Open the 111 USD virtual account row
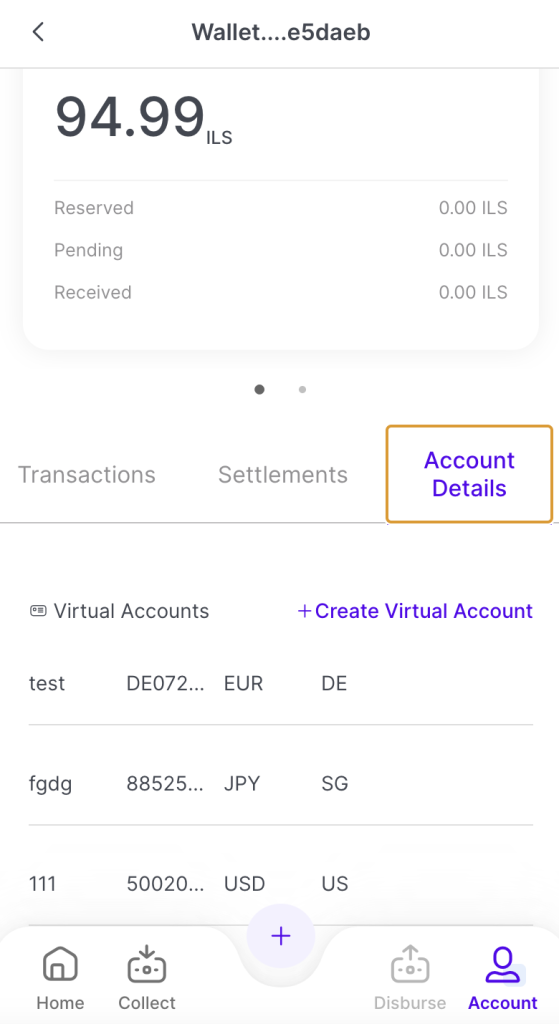Viewport: 559px width, 1024px height. tap(281, 884)
